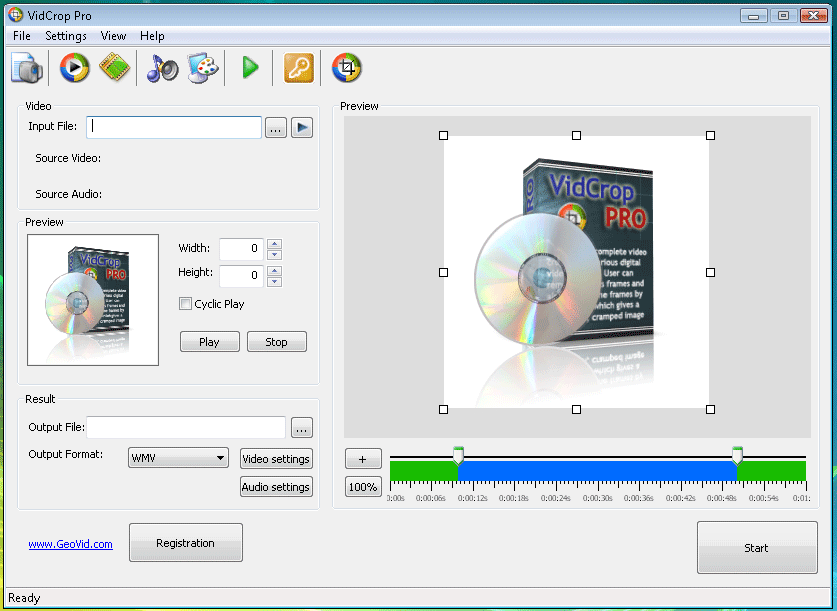Browse for input file with ellipsis button
The image size is (837, 611).
click(x=275, y=128)
